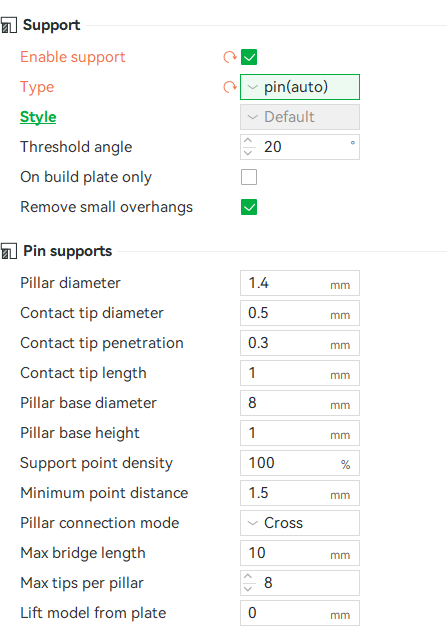The width and height of the screenshot is (448, 642).
Task: Focus the Support point density field
Action: [x=300, y=463]
